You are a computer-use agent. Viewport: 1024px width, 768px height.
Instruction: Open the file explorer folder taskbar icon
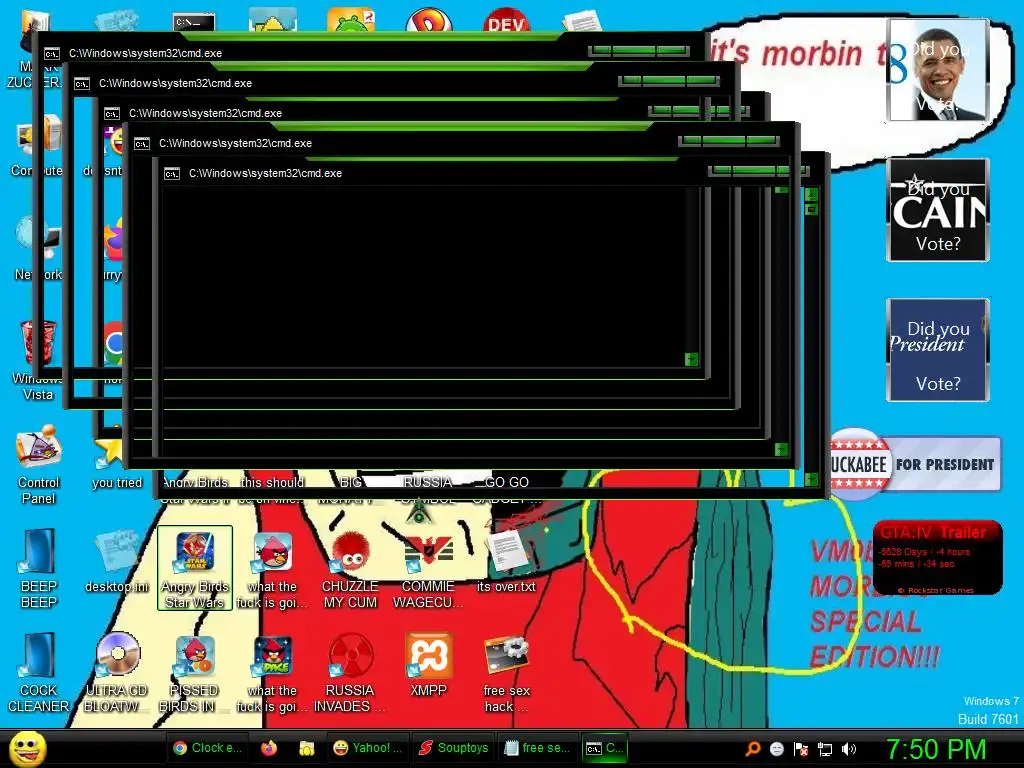306,748
